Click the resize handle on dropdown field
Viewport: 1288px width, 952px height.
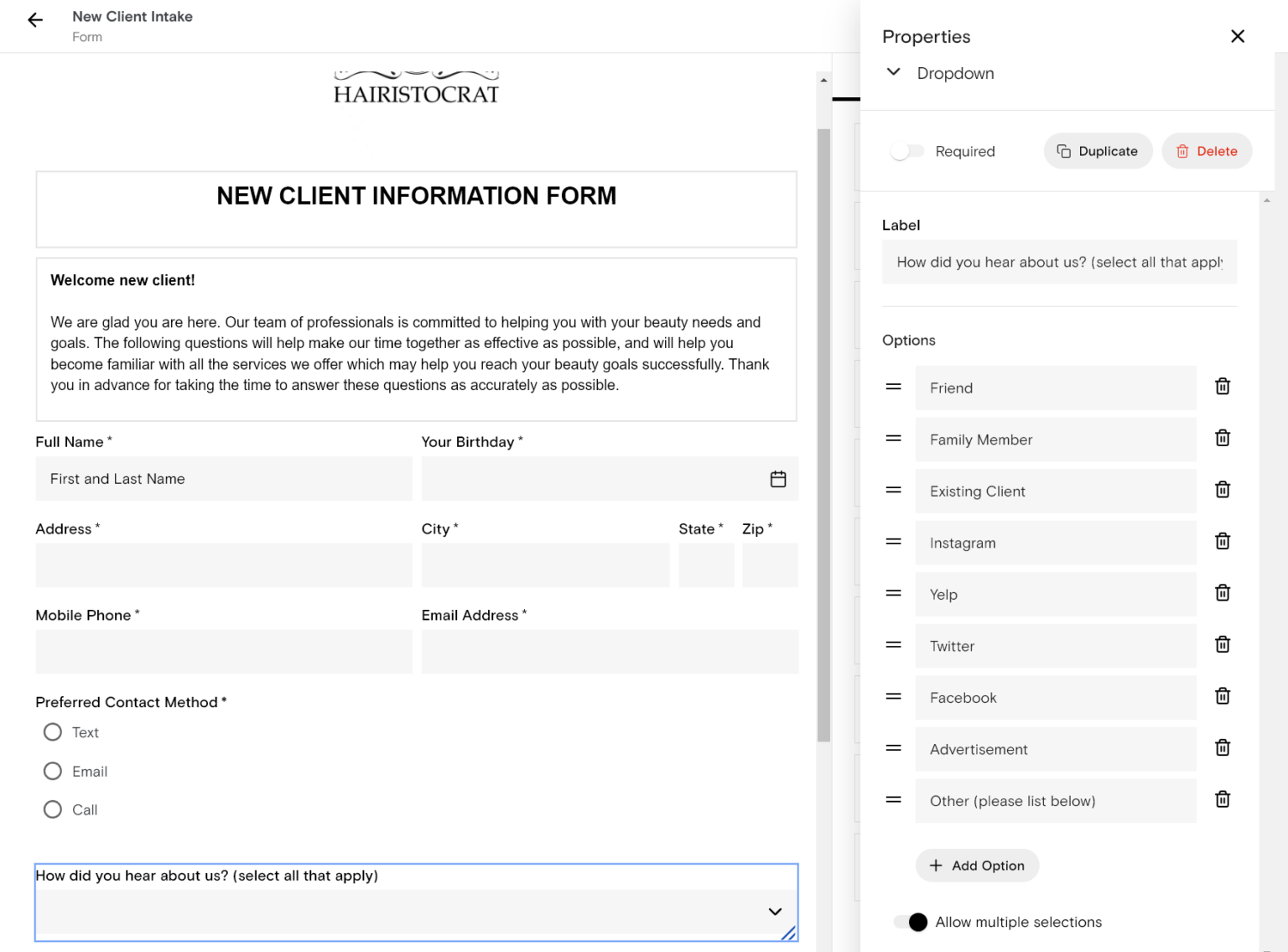pyautogui.click(x=788, y=933)
